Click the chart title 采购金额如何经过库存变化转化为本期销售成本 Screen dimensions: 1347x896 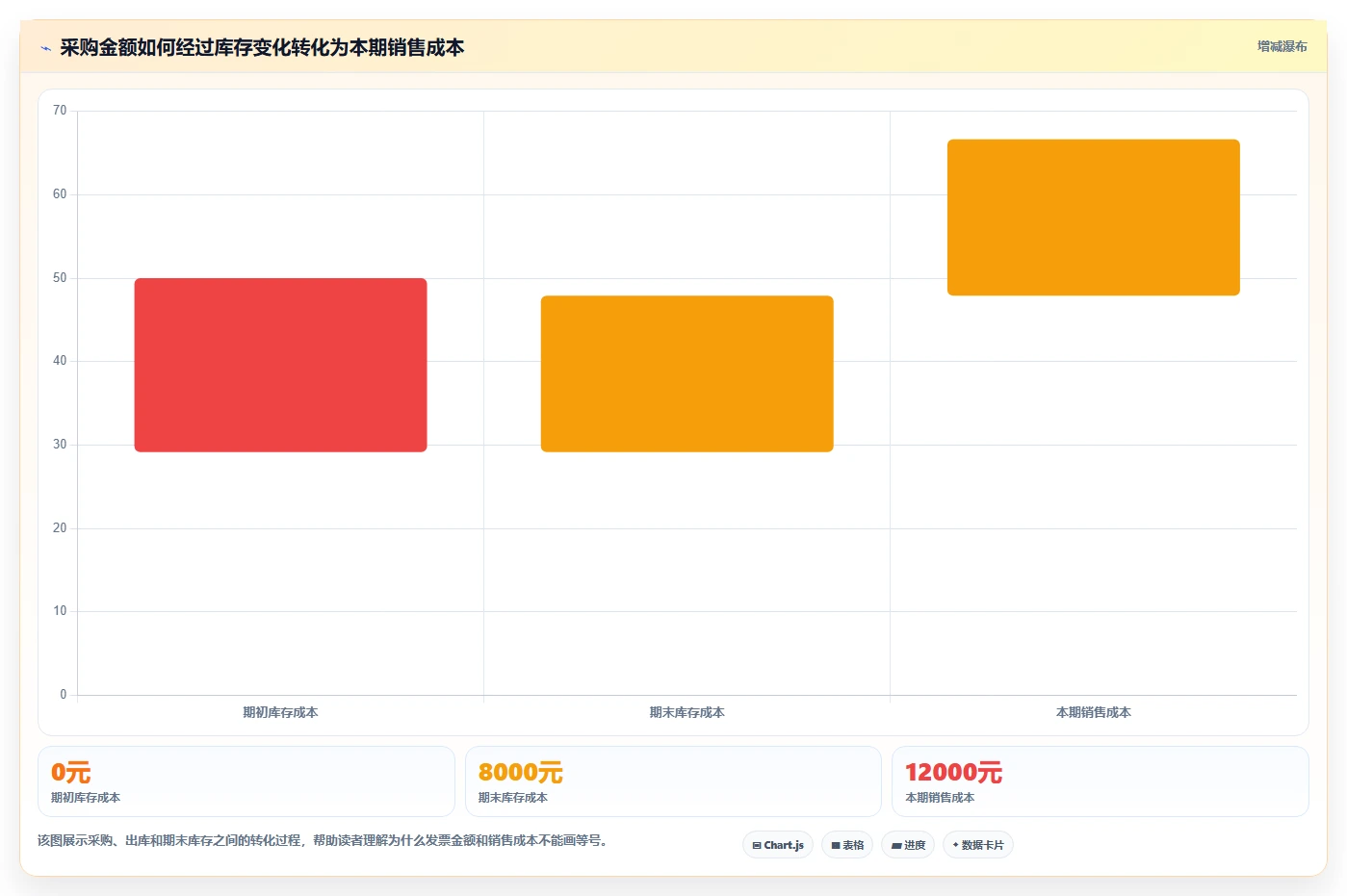[x=262, y=47]
